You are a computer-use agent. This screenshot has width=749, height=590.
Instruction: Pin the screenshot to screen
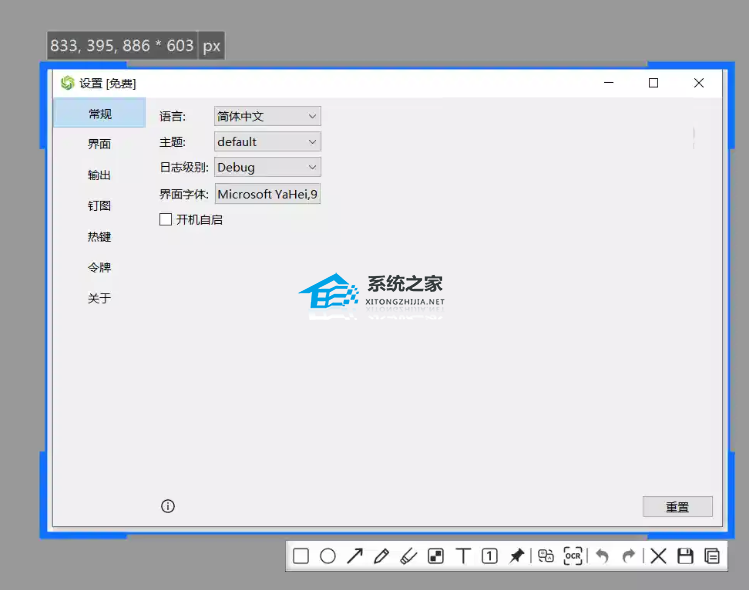[x=516, y=557]
